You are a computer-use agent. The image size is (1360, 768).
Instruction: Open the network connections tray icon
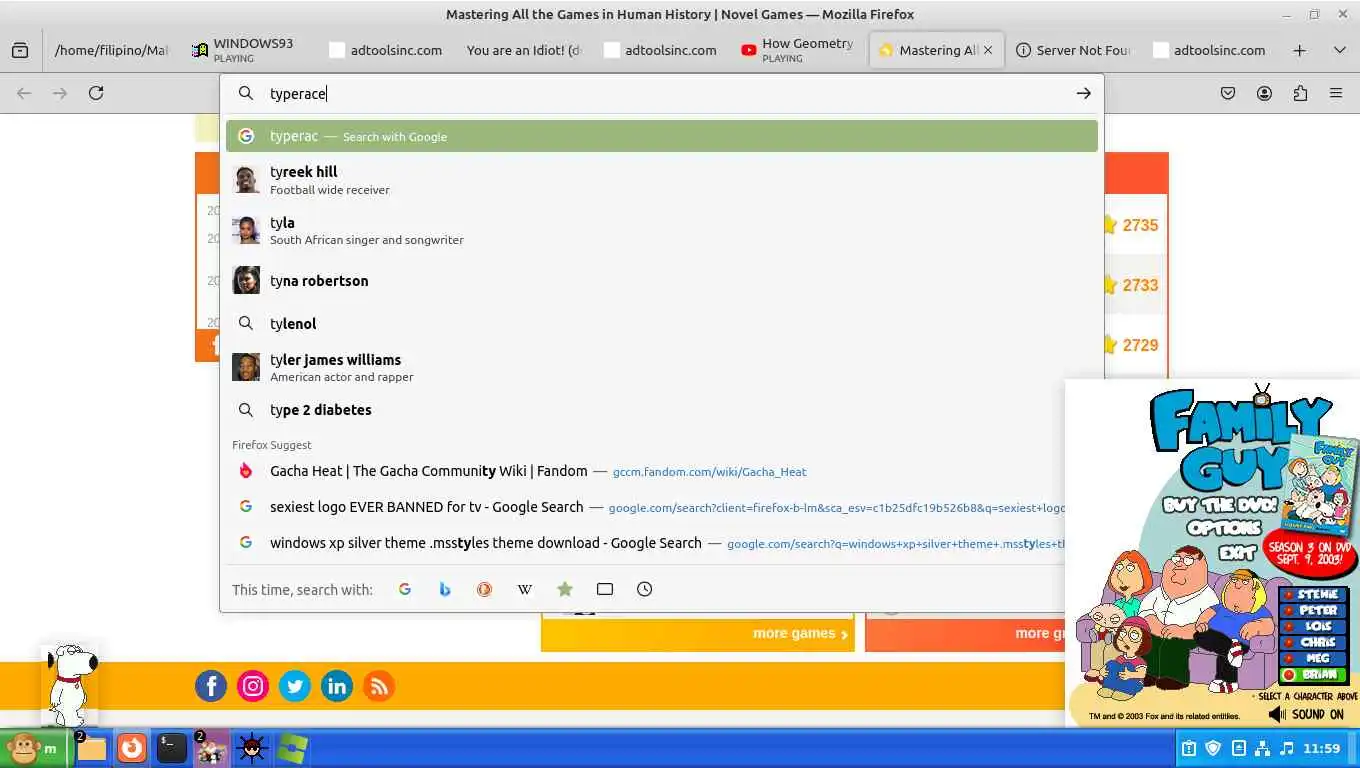coord(1262,748)
